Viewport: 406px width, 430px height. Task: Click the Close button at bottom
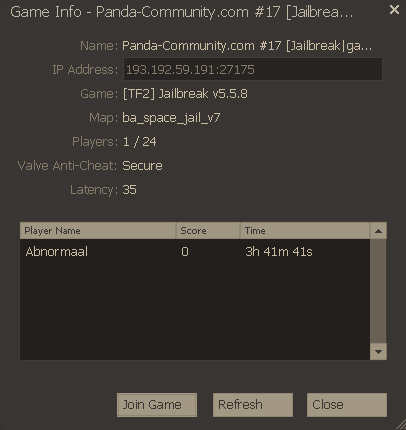pos(347,405)
